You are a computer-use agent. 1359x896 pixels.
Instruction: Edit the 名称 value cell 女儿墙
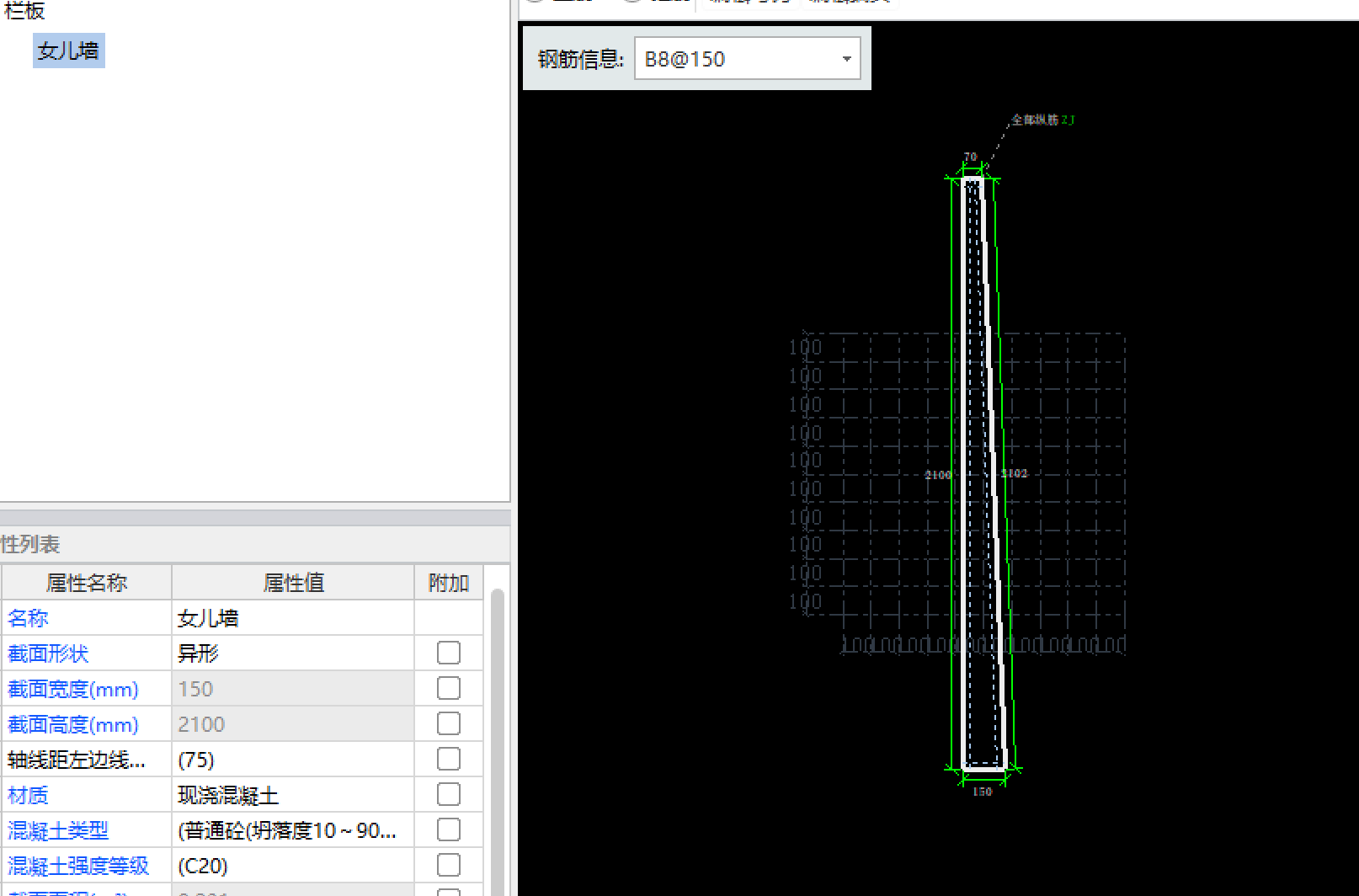tap(293, 618)
